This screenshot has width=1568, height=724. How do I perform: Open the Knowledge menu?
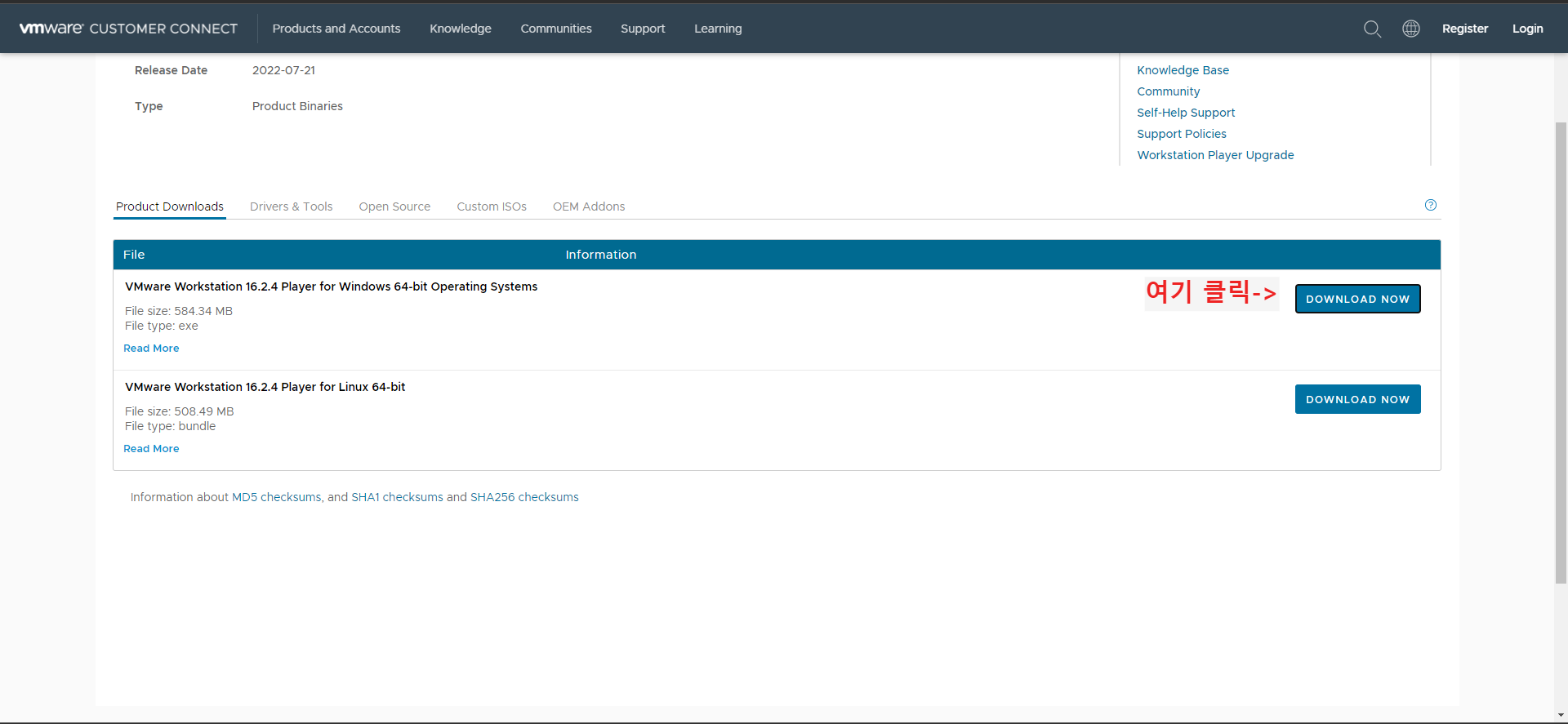click(461, 29)
